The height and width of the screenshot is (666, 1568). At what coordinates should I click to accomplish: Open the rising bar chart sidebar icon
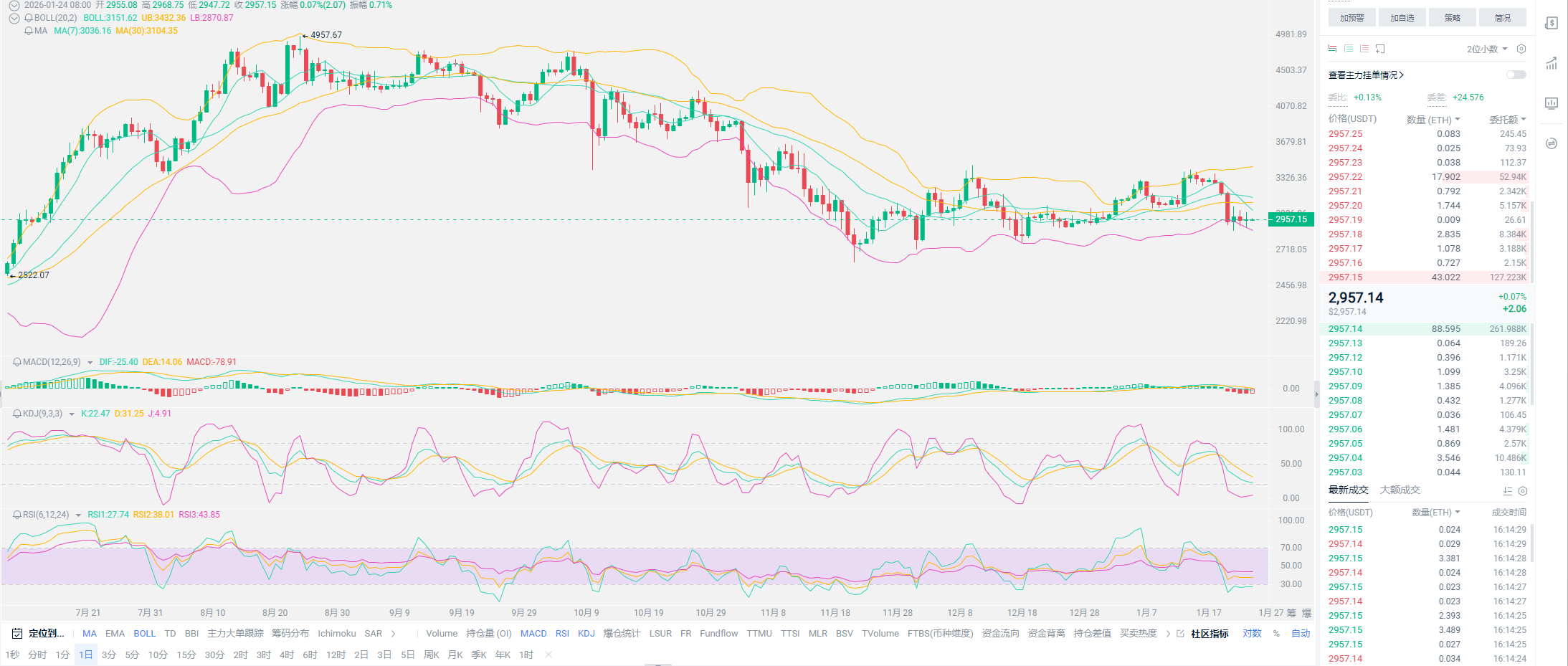pos(1552,63)
